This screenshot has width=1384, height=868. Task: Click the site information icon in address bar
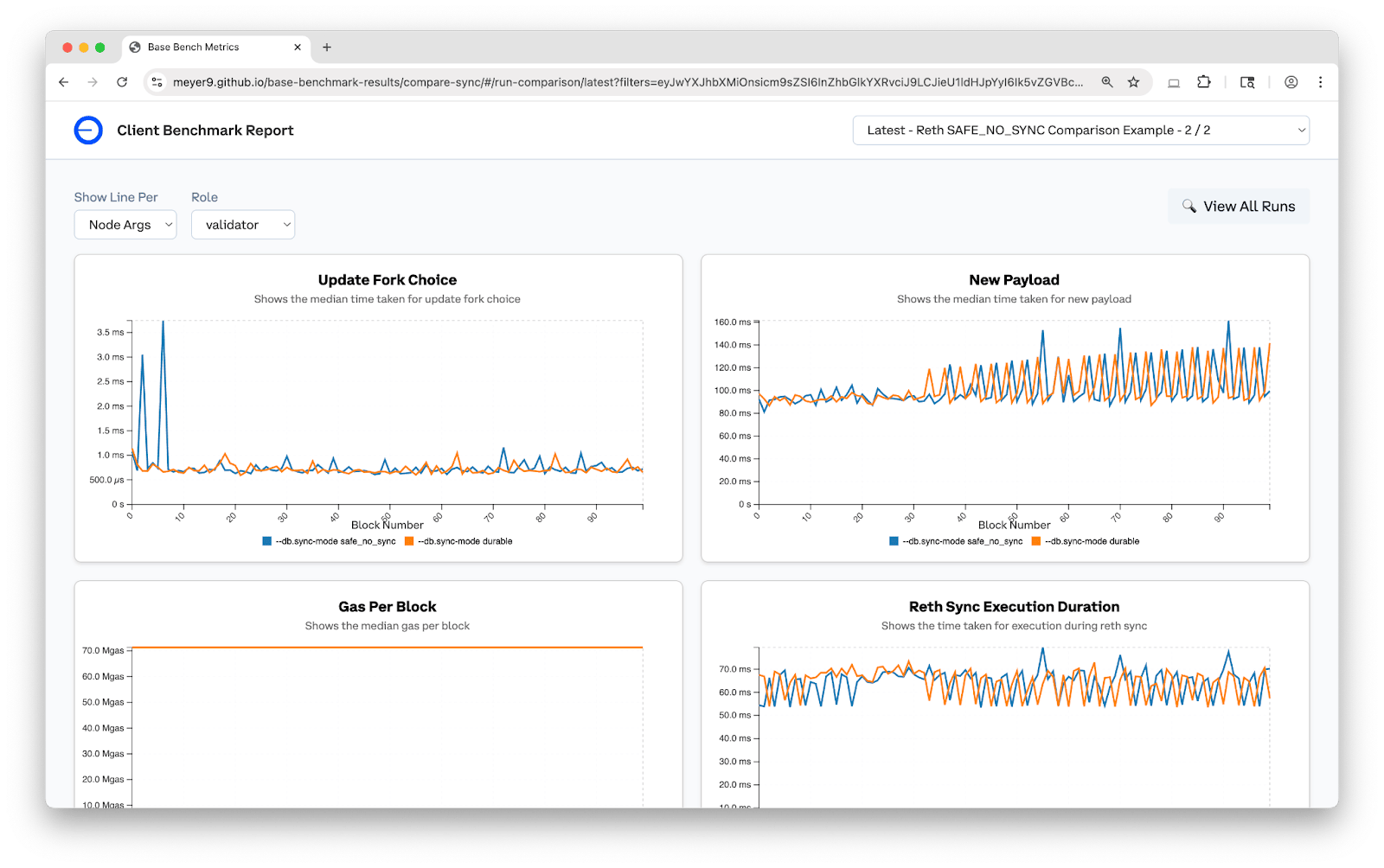coord(157,82)
